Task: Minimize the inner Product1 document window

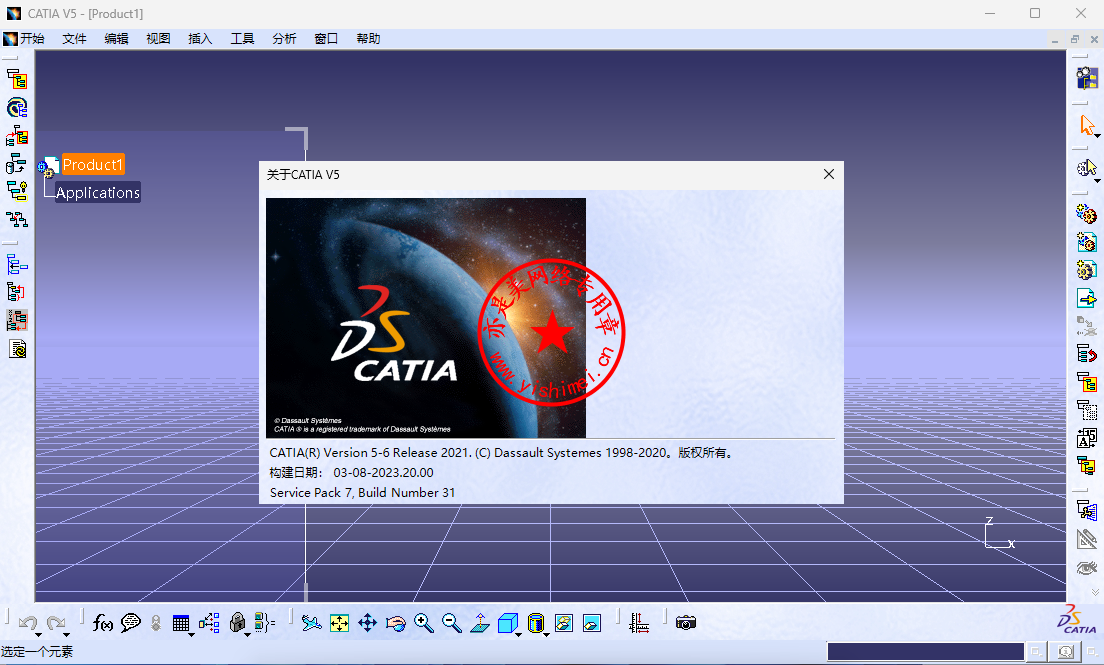Action: [1055, 39]
